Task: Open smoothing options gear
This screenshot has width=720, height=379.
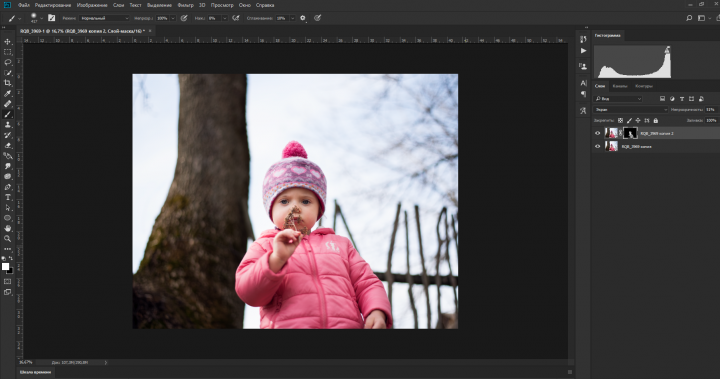Action: click(303, 18)
